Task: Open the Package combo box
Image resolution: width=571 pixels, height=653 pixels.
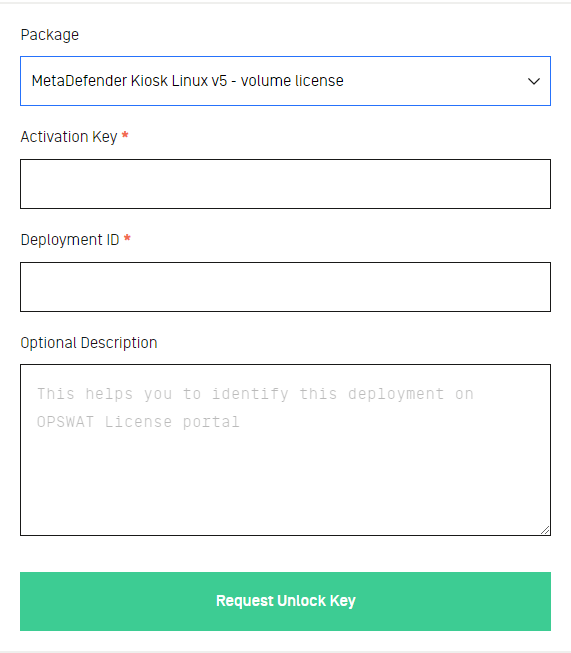Action: coord(285,81)
